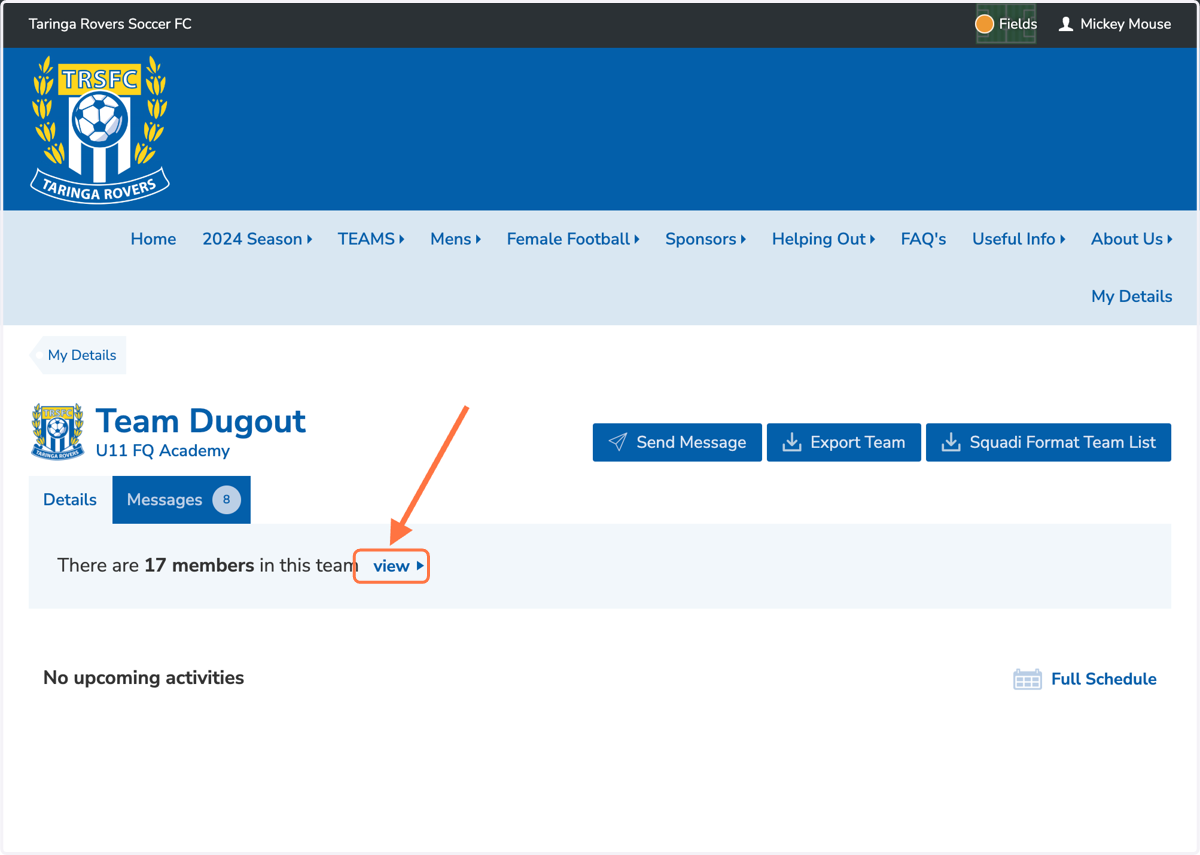Click the Team Dugout heading
This screenshot has height=855, width=1200.
201,421
